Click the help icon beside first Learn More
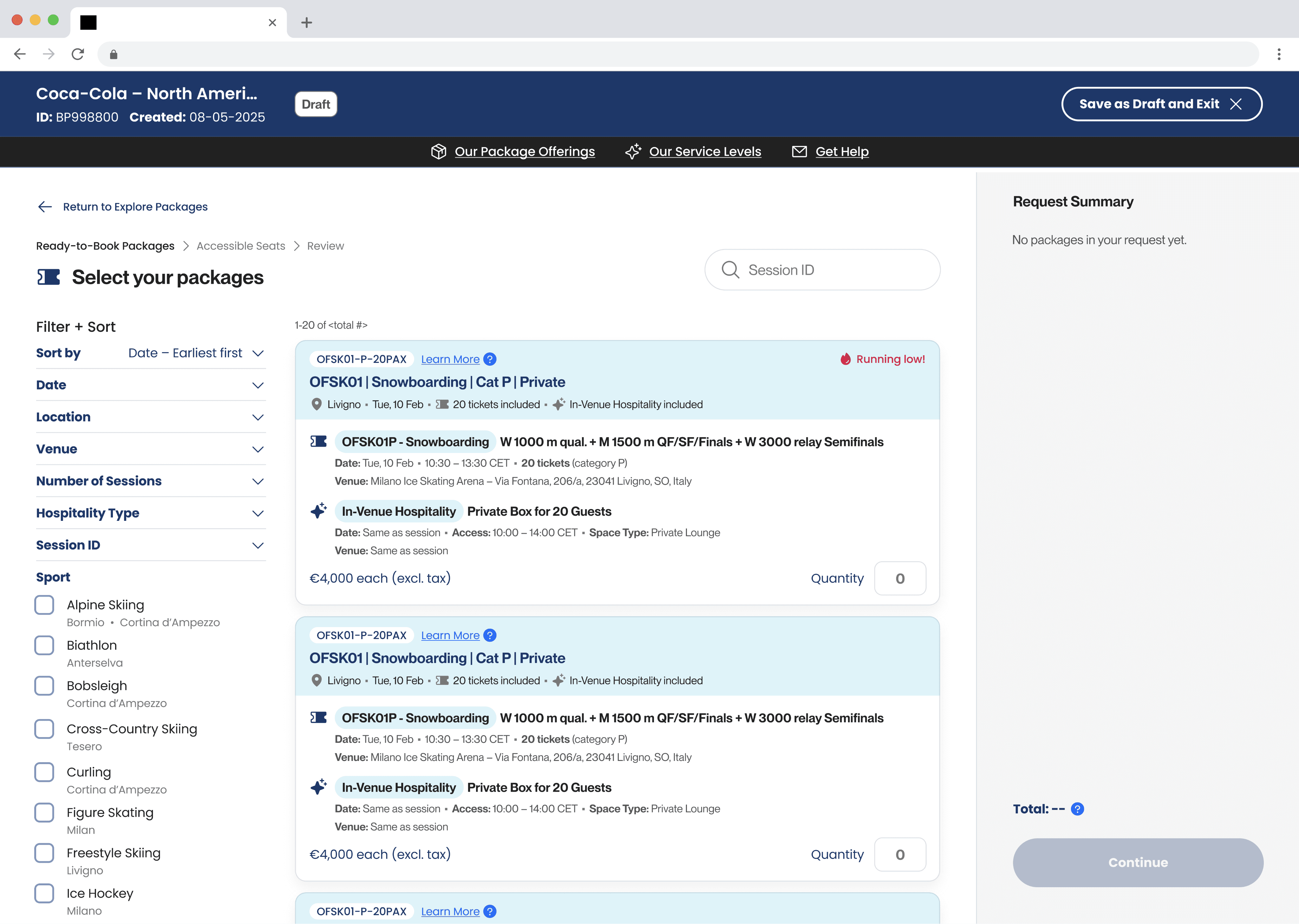 coord(490,359)
